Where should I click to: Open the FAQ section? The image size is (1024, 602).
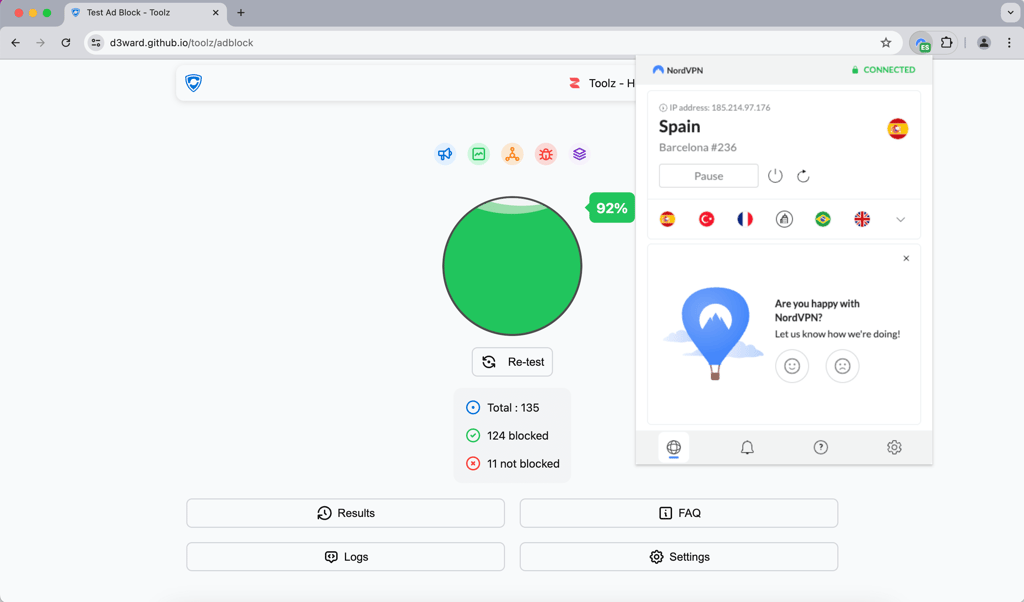pyautogui.click(x=679, y=513)
